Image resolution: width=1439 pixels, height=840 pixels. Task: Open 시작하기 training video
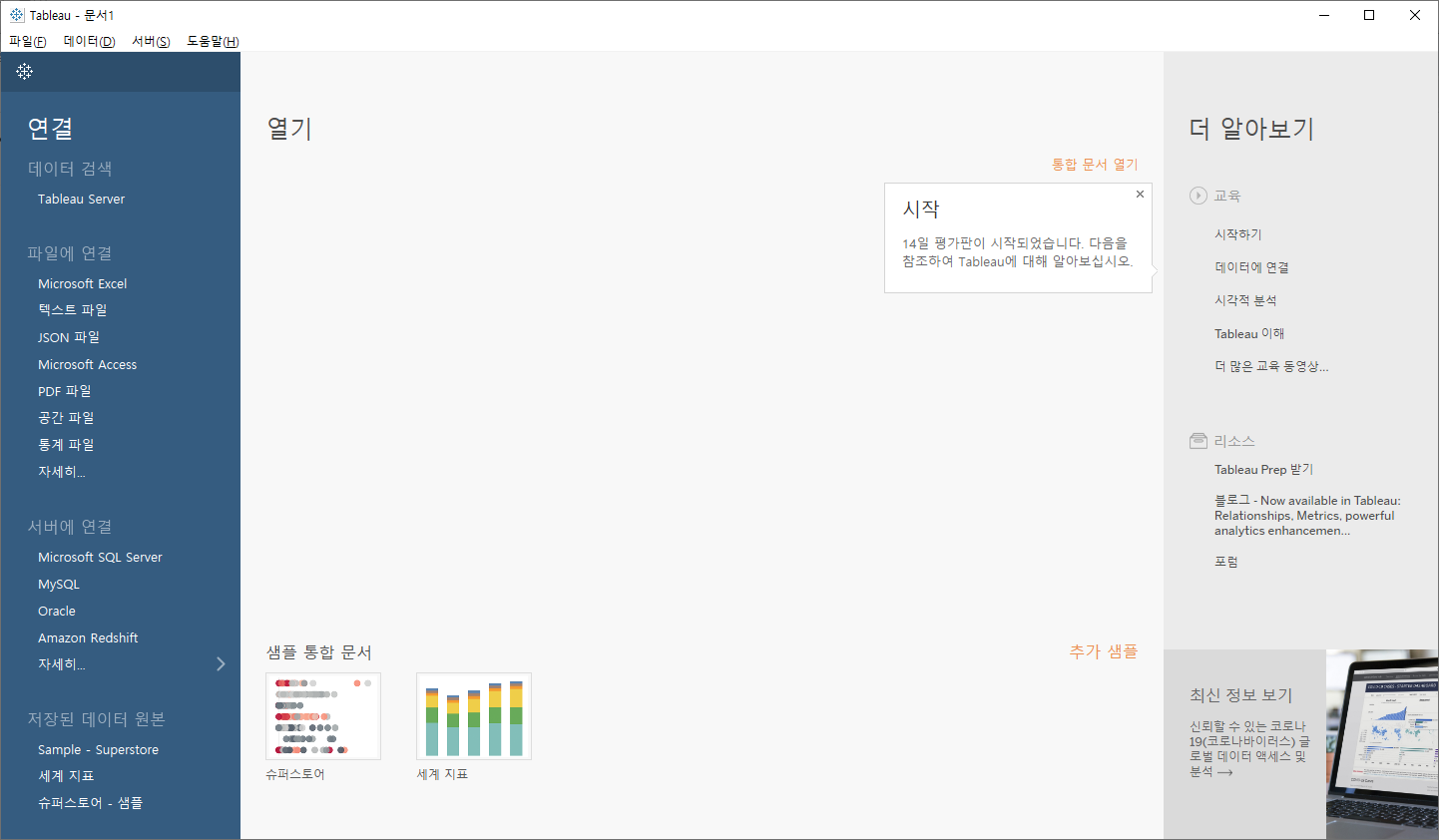pyautogui.click(x=1238, y=234)
